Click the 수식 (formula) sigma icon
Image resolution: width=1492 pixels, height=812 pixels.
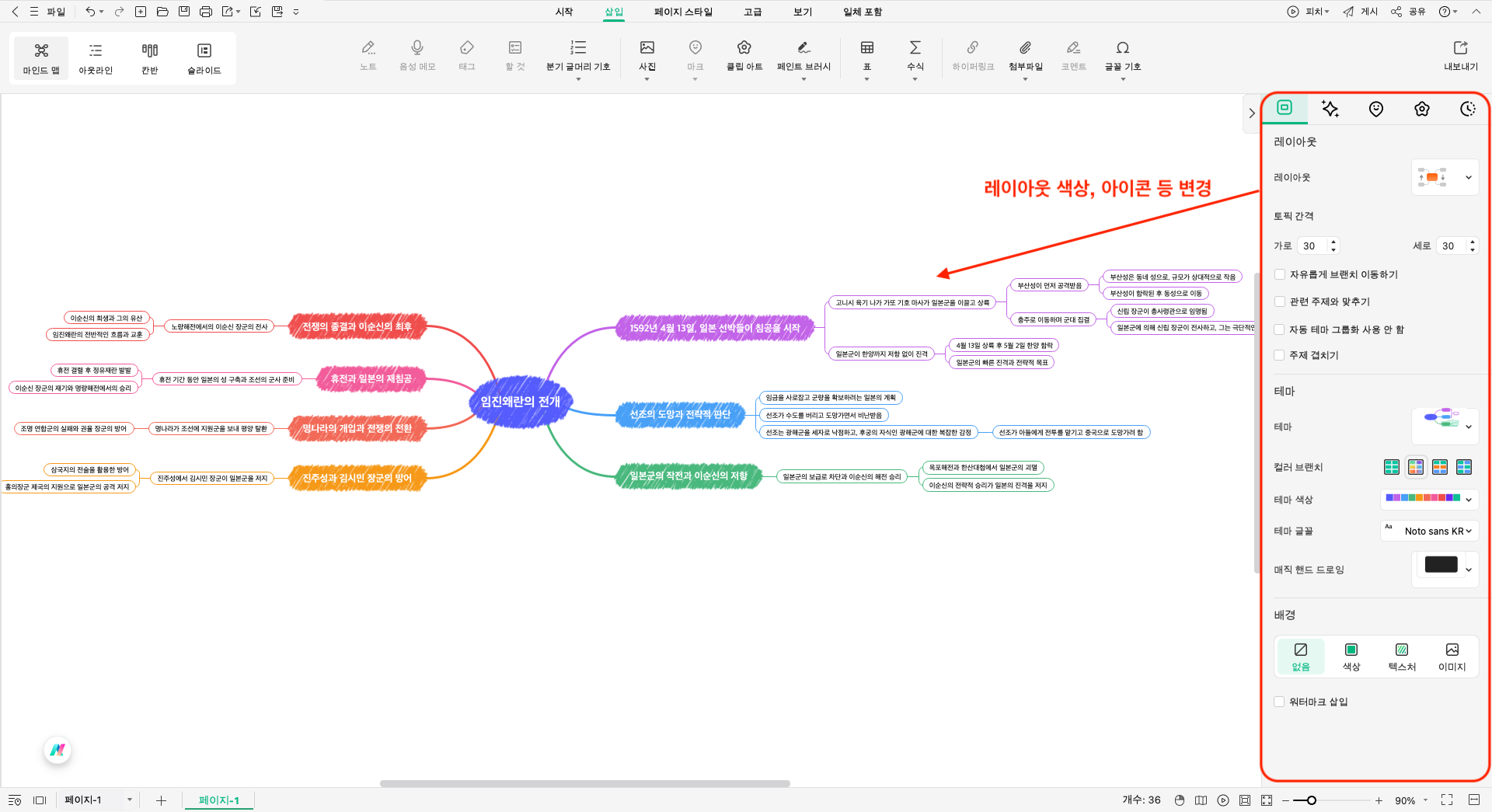click(x=915, y=48)
